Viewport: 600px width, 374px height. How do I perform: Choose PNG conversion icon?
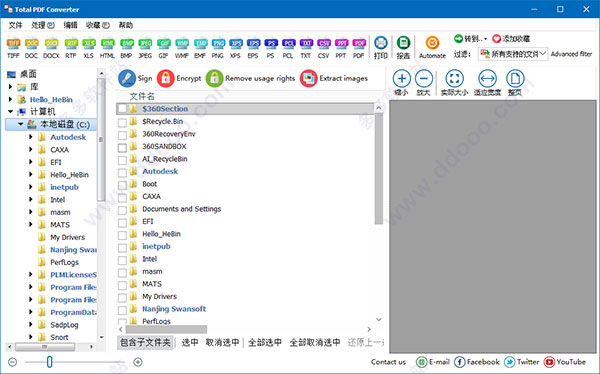pyautogui.click(x=218, y=48)
